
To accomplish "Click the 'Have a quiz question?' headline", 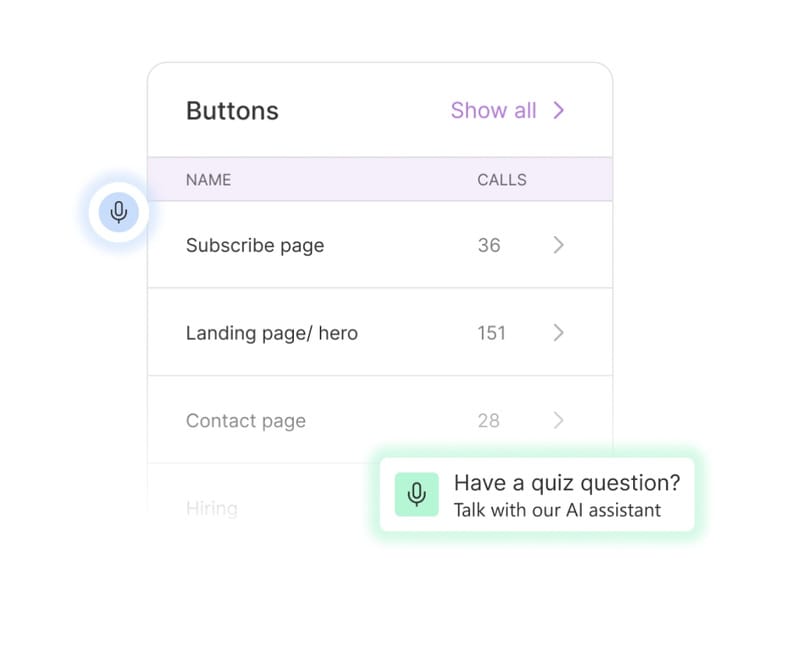I will click(567, 483).
